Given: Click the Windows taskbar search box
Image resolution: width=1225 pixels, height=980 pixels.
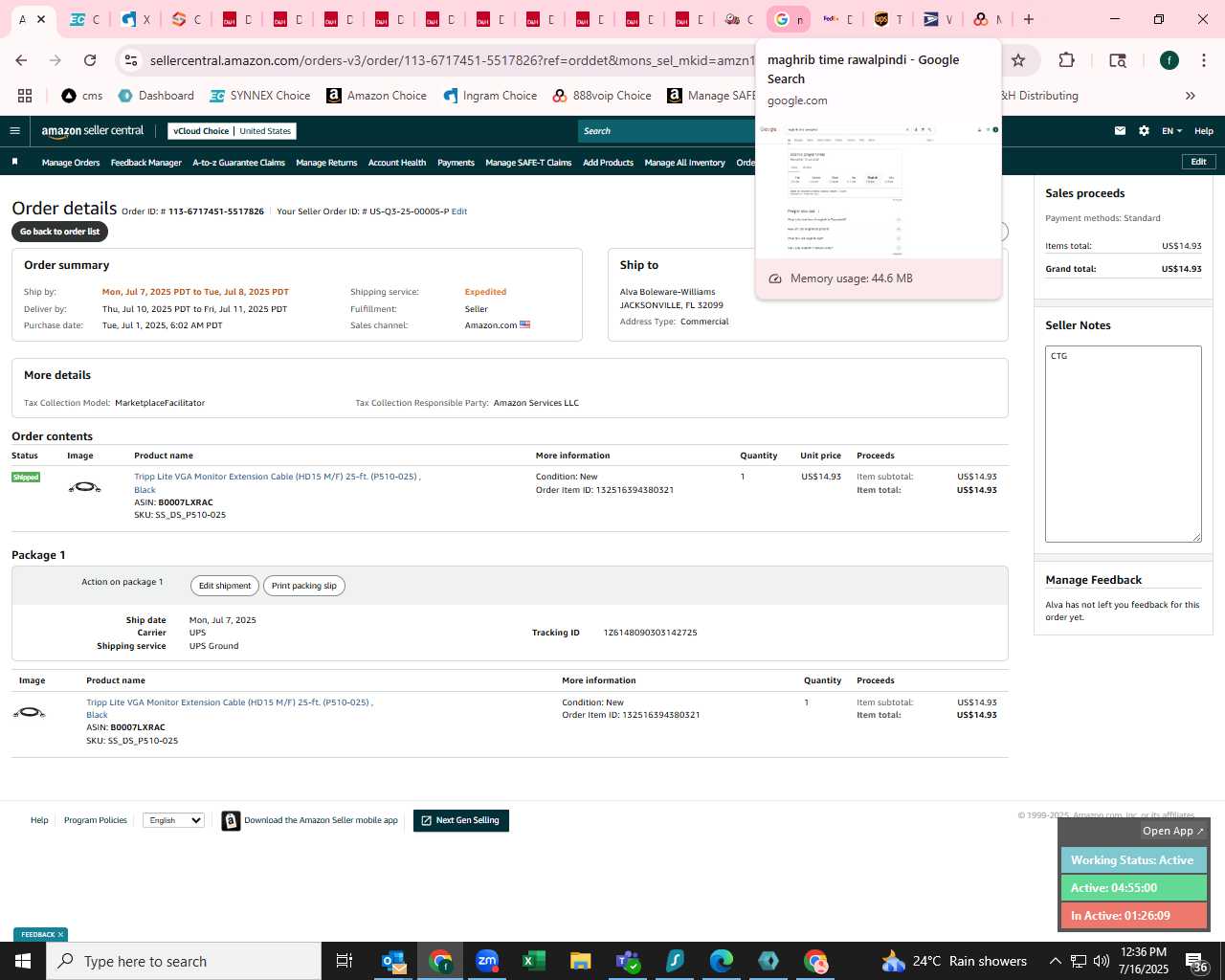Looking at the screenshot, I should pos(184,961).
